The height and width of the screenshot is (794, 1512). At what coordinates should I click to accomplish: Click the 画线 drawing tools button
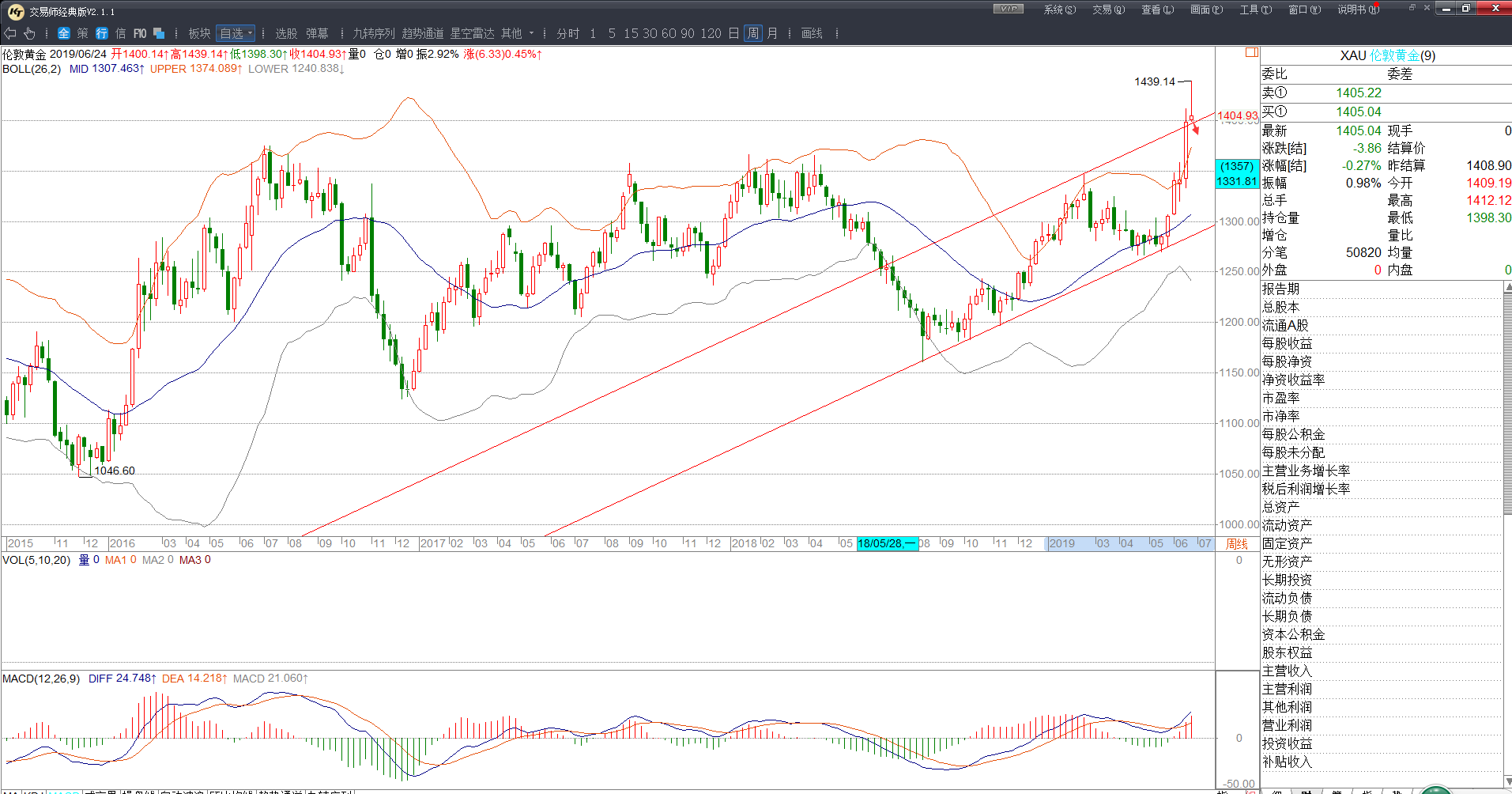click(x=812, y=33)
